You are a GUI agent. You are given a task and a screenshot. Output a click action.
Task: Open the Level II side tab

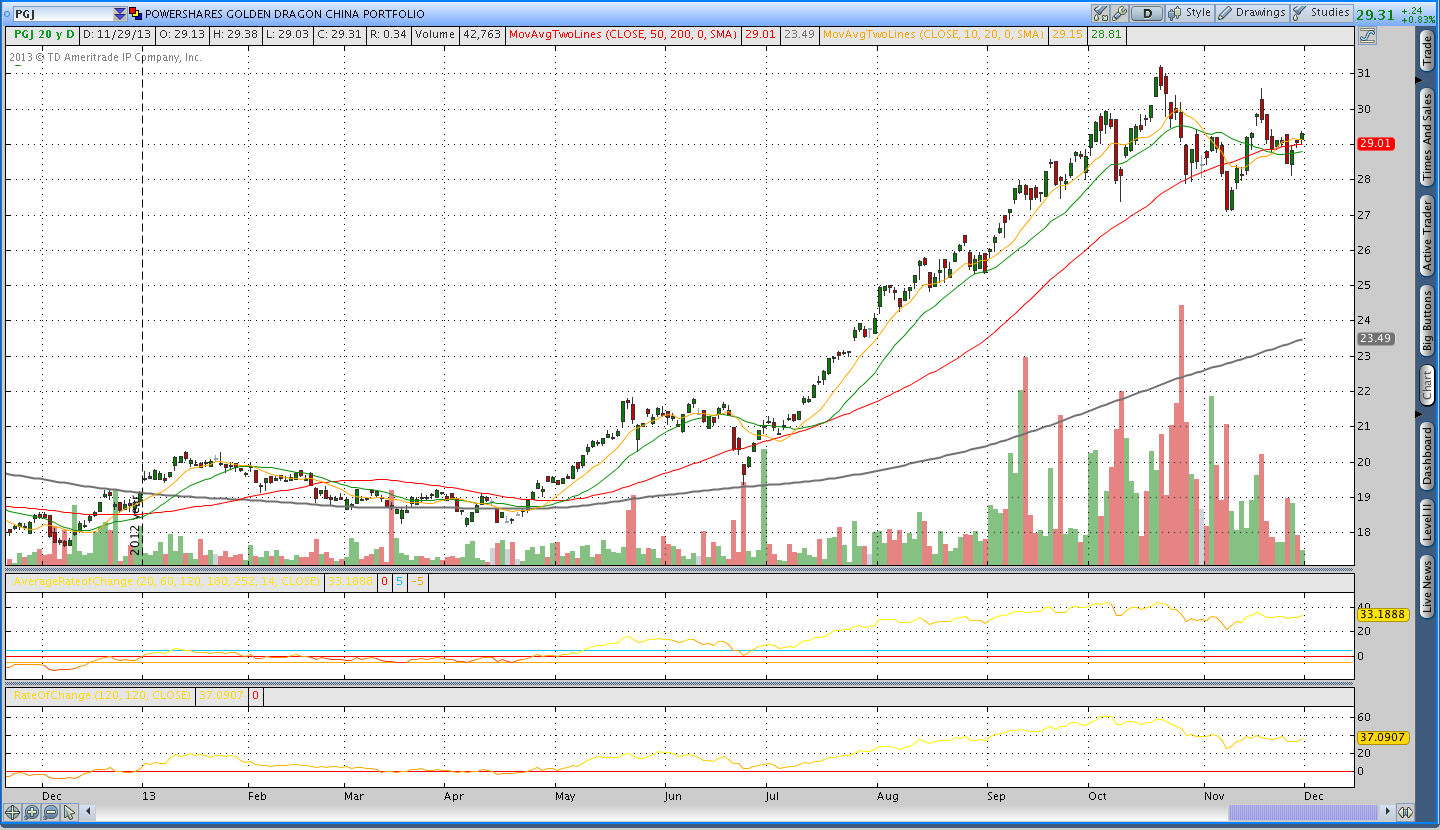(x=1427, y=523)
